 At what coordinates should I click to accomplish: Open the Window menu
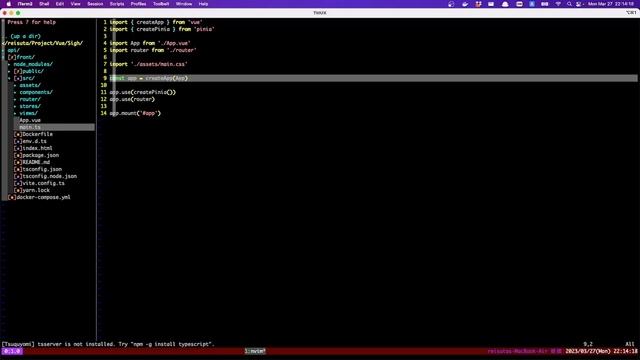(x=184, y=4)
